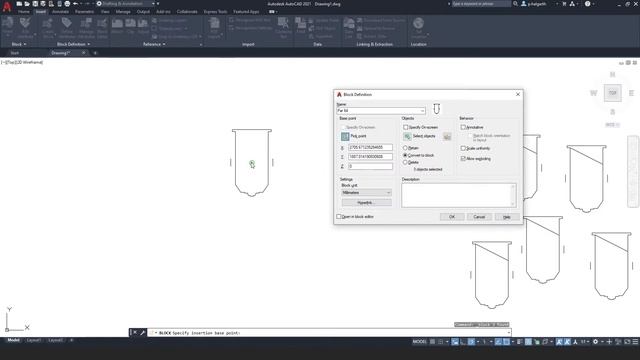The image size is (640, 360).
Task: Click the Edit Attribute ribbon icon
Action: click(25, 28)
